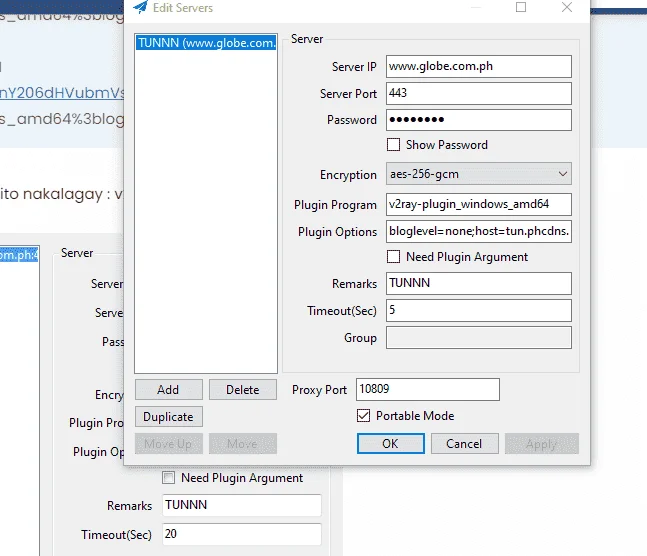Click the Proxy Port field showing 10809
647x556 pixels.
pyautogui.click(x=428, y=389)
